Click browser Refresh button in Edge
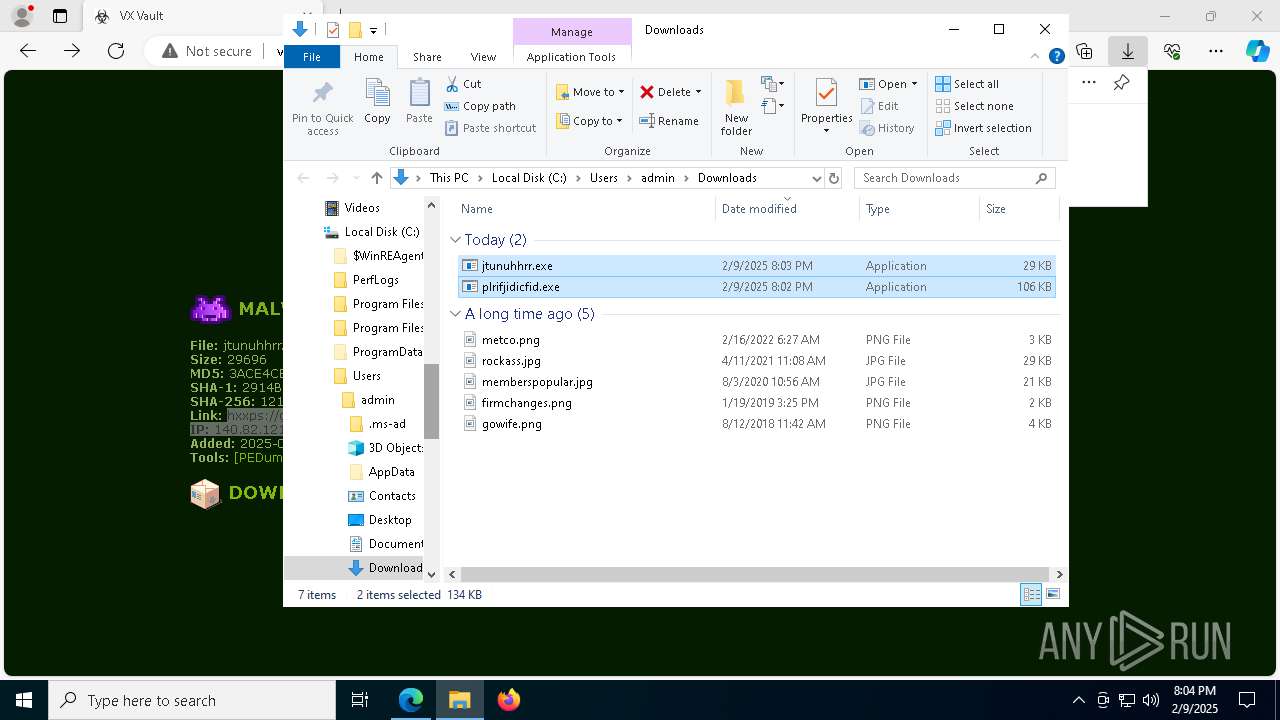 (116, 50)
